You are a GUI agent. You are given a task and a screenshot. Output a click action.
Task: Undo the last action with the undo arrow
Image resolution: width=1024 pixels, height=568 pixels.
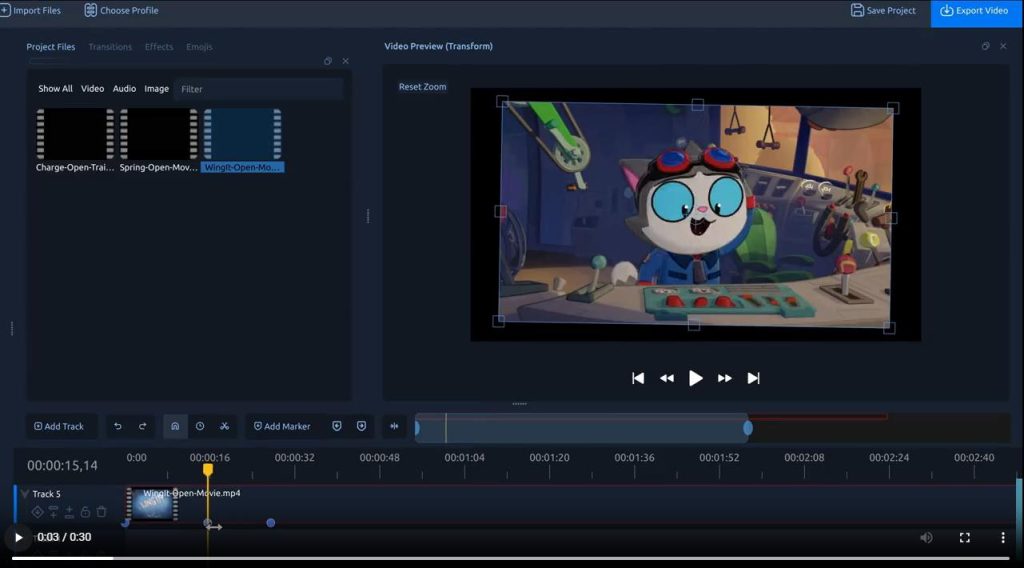point(118,426)
